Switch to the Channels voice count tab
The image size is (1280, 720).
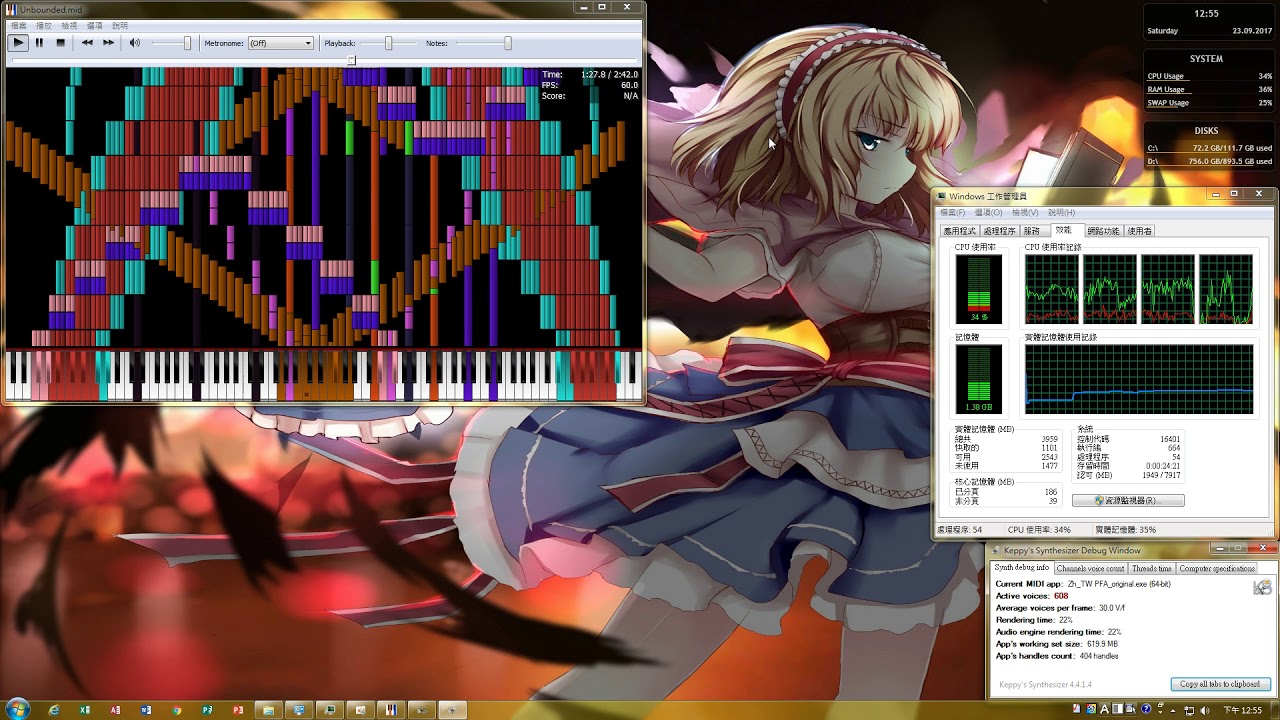[x=1090, y=569]
